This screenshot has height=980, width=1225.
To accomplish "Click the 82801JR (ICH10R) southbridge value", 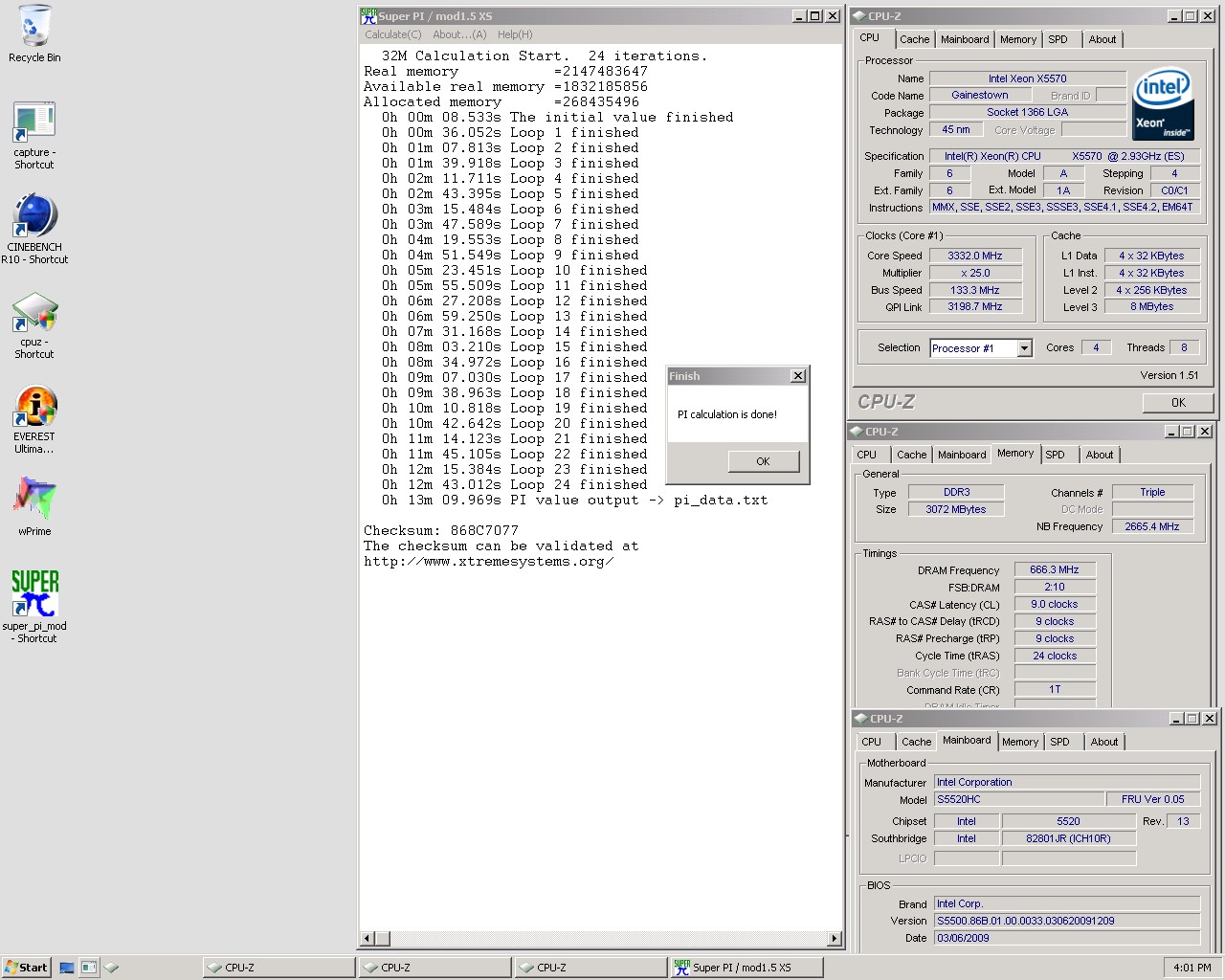I will (x=1068, y=839).
